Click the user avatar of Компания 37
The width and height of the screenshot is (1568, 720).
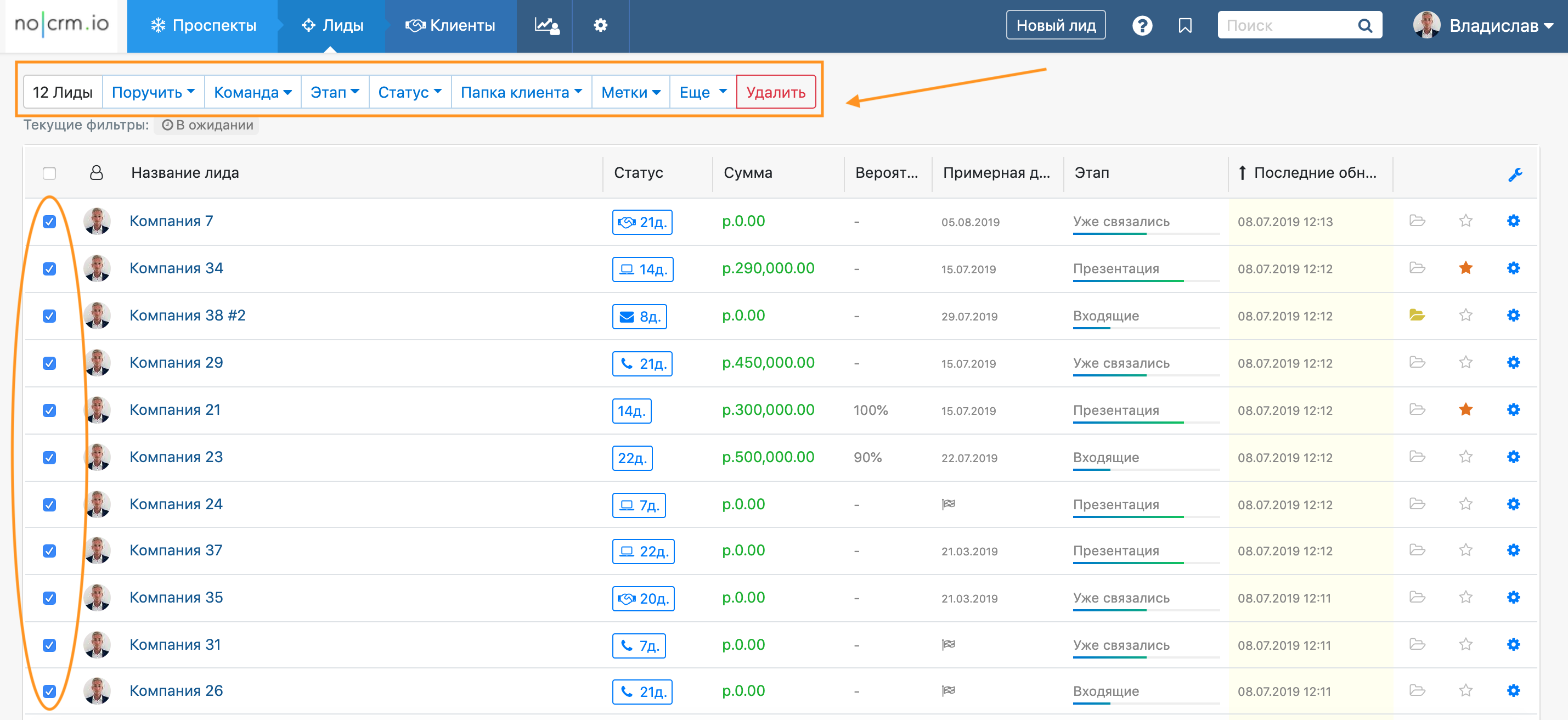[x=97, y=550]
